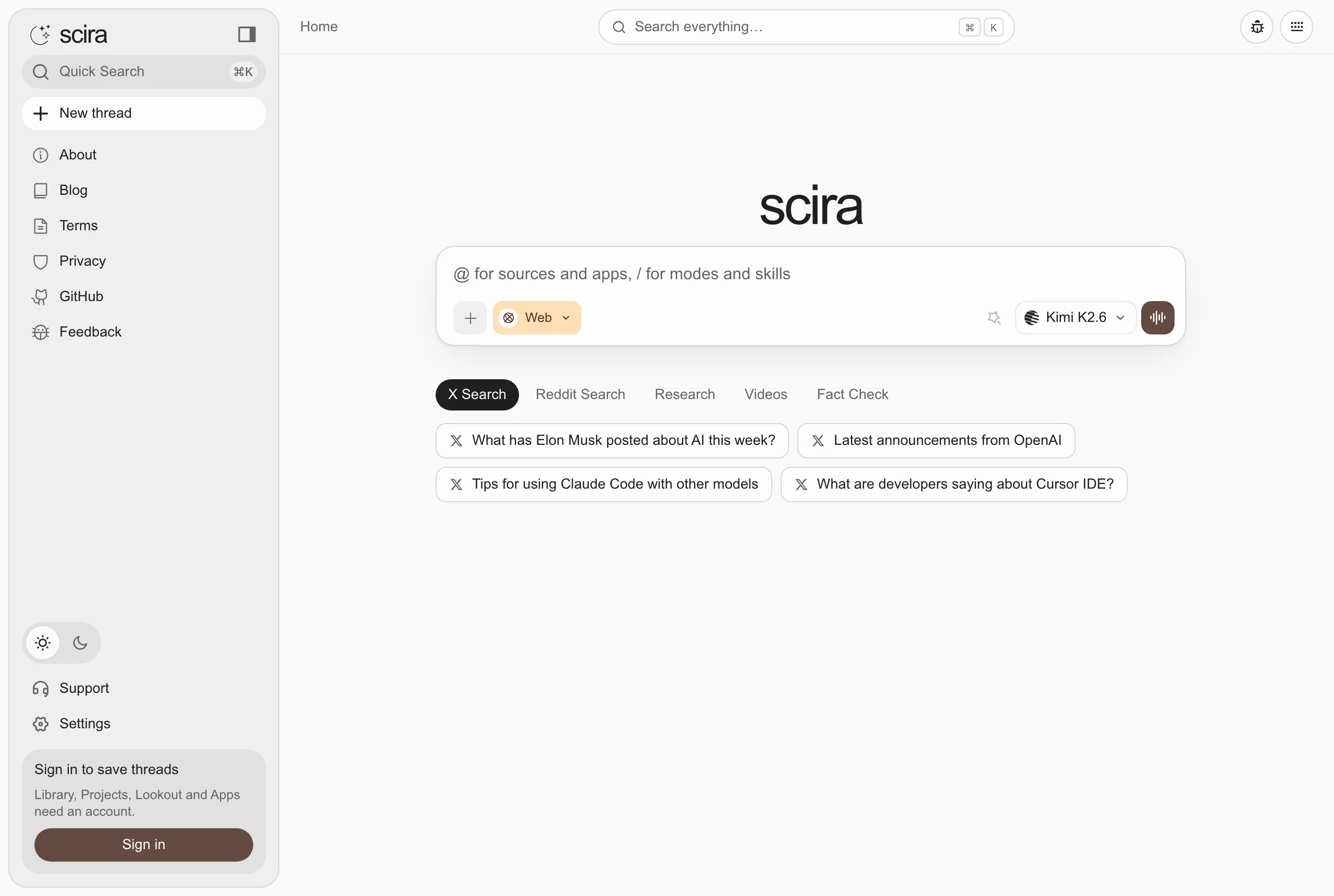Choose Elon Musk AI posts suggestion
Viewport: 1334px width, 896px height.
(x=612, y=441)
